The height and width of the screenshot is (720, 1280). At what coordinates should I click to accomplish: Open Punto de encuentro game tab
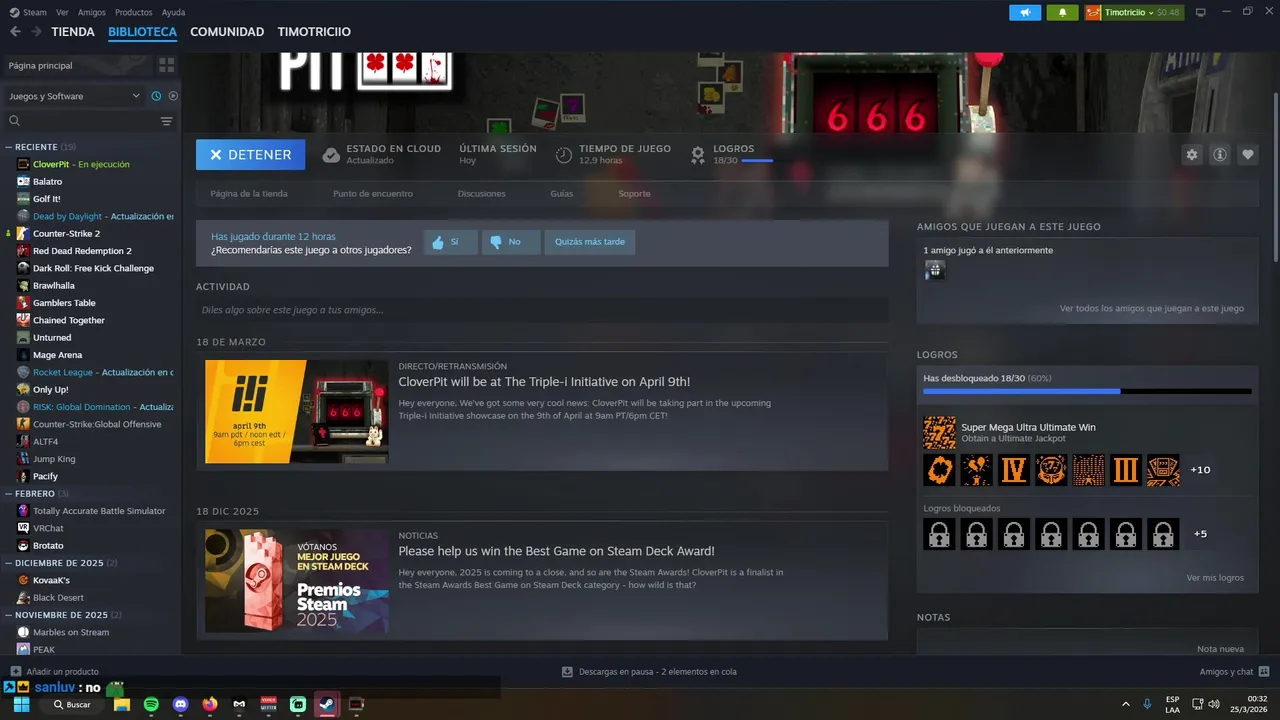pos(373,194)
